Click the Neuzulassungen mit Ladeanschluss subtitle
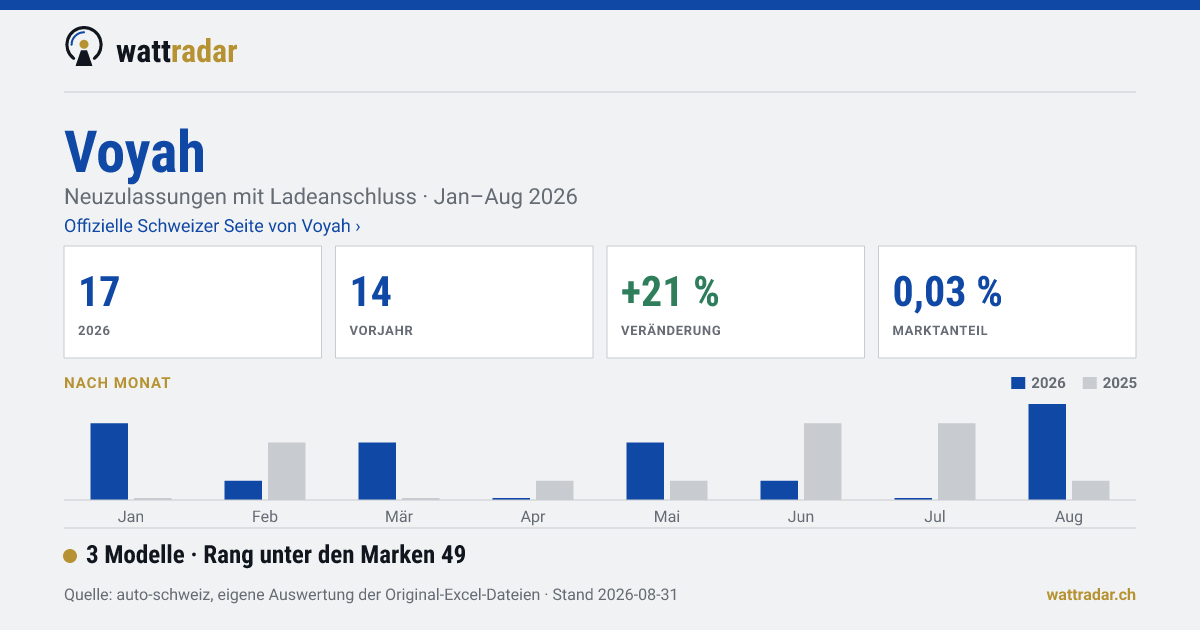 321,197
